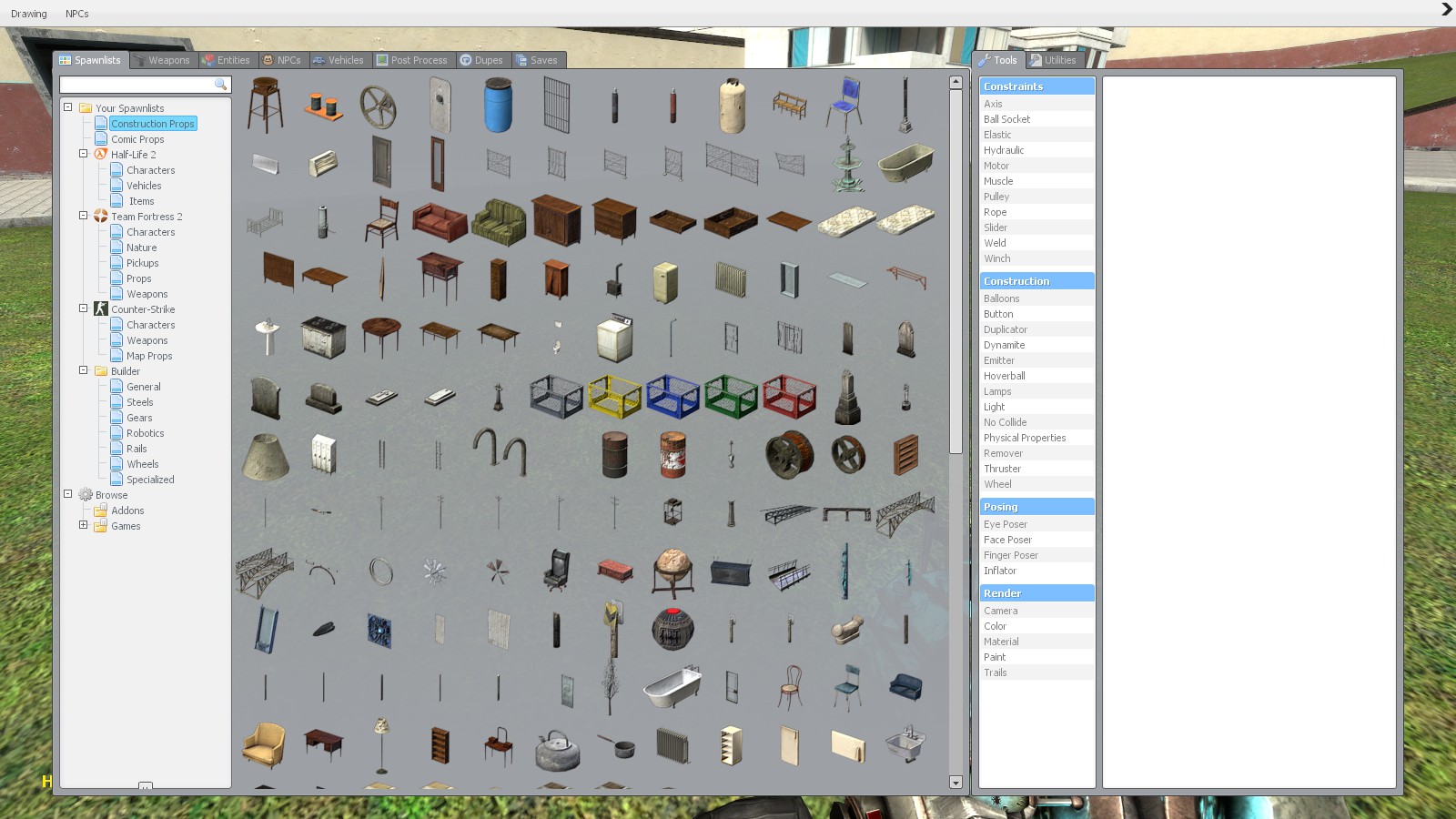Choose the Balloons tool

(x=1036, y=298)
